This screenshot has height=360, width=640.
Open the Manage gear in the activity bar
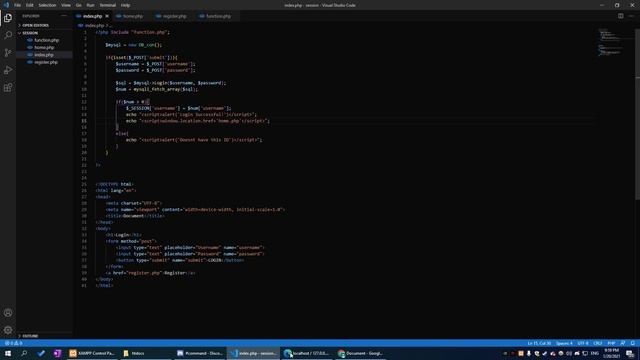tap(8, 330)
